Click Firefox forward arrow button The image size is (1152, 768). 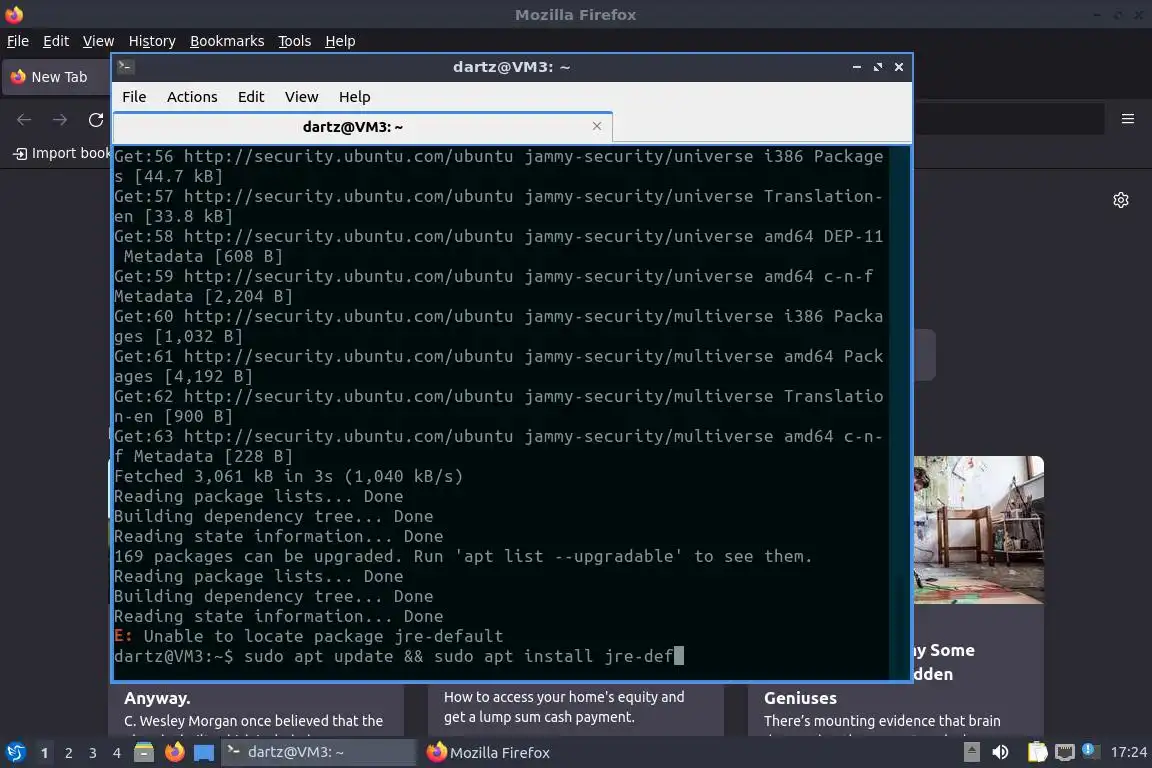click(x=60, y=120)
